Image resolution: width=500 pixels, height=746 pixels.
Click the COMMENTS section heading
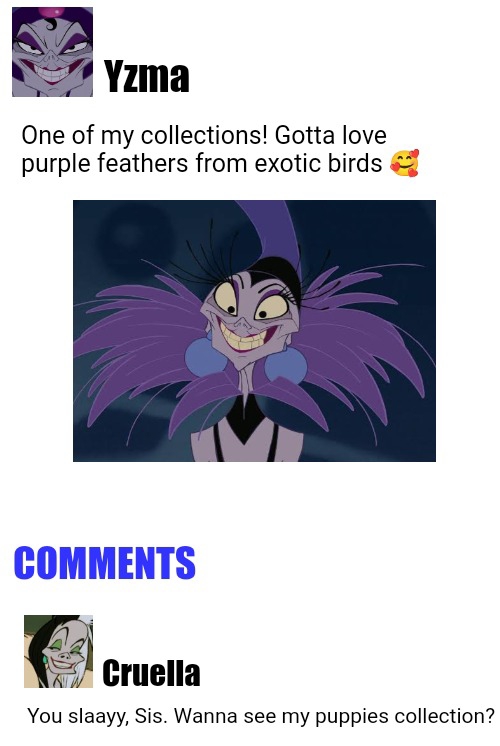click(105, 563)
